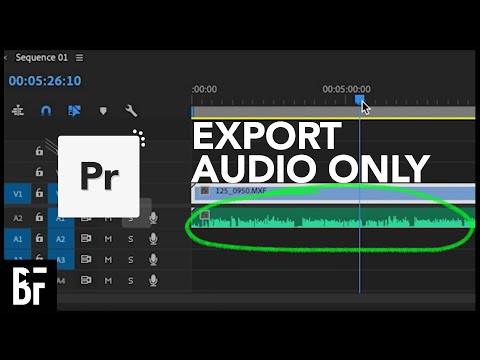Image resolution: width=480 pixels, height=360 pixels.
Task: Toggle insert sequences as nests icon
Action: (x=18, y=110)
